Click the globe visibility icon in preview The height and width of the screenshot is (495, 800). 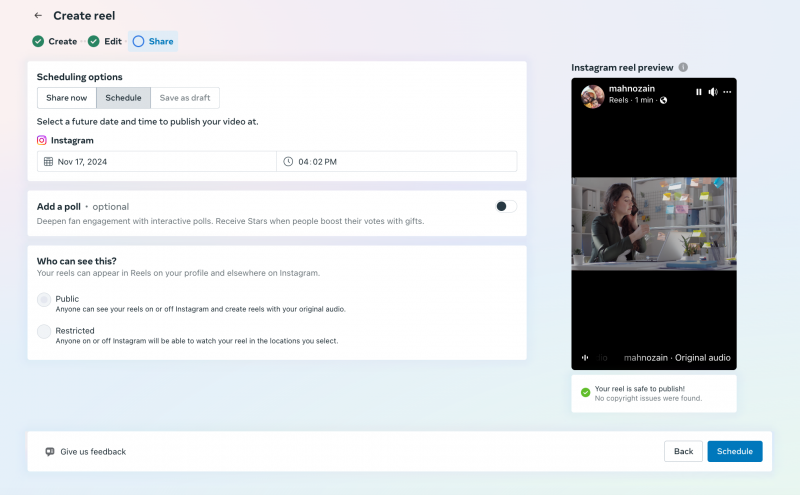[663, 101]
